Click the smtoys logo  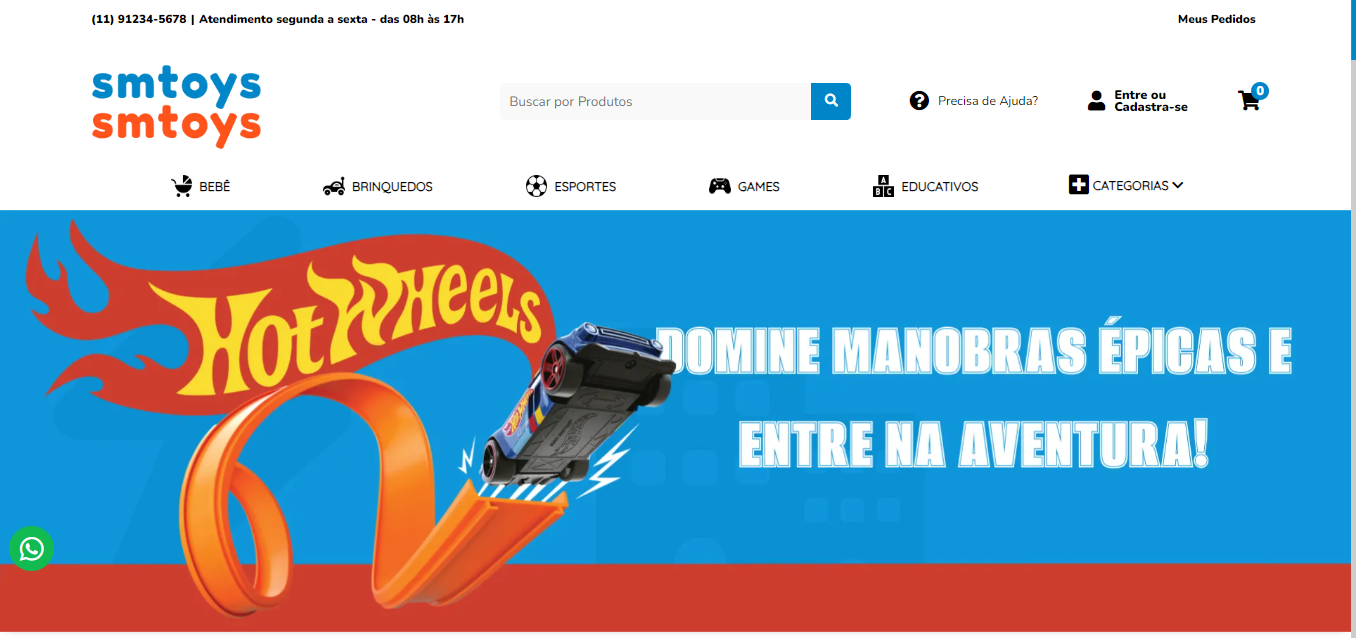[x=176, y=107]
